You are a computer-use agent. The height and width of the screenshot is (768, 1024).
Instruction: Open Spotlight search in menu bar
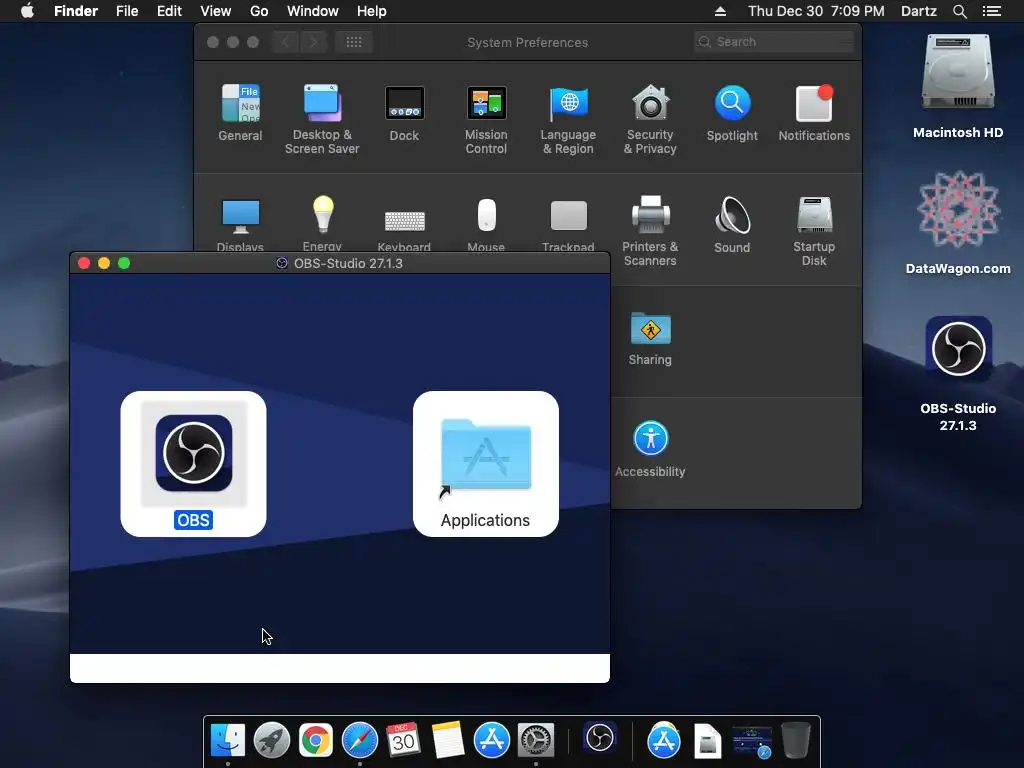[959, 11]
